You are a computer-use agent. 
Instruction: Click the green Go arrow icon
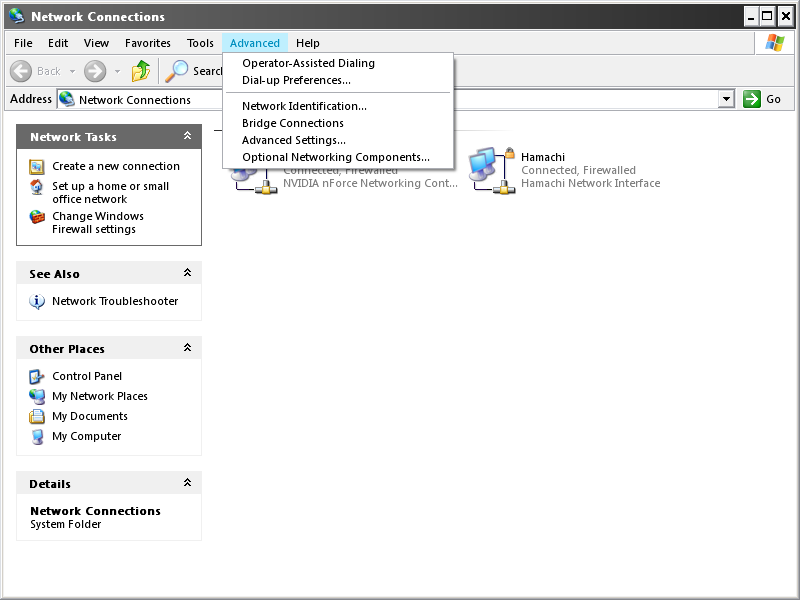pos(752,99)
